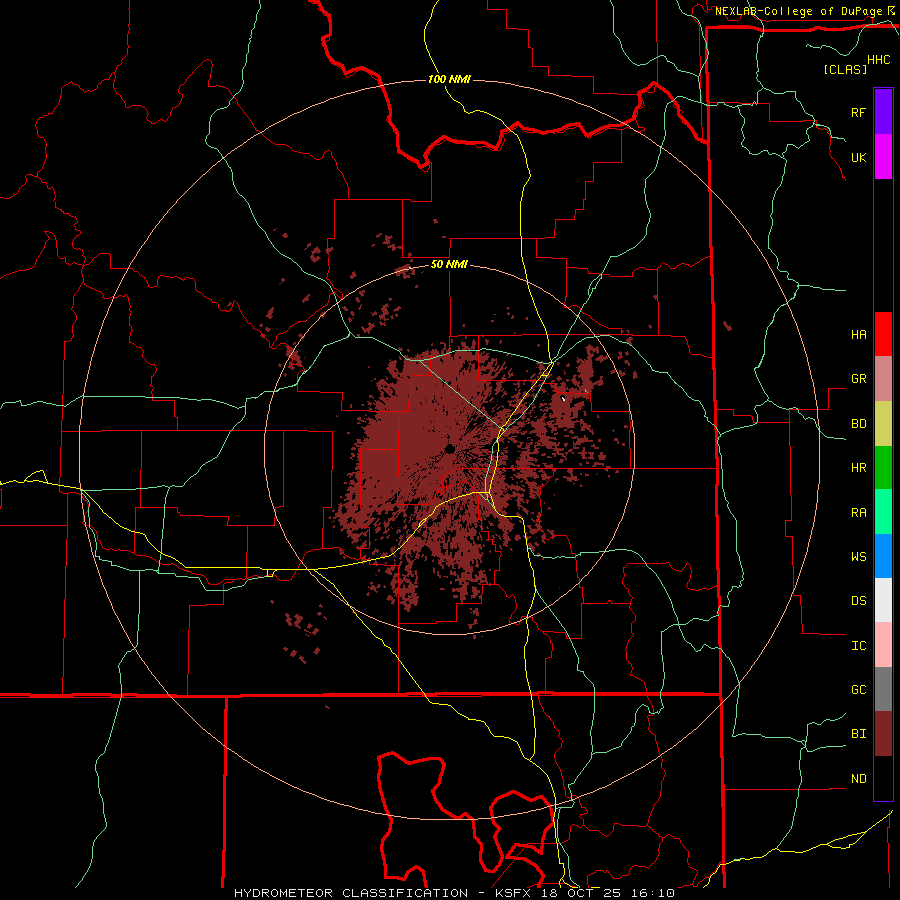Click the HYDROMETEOR CLASSIFICATION title text
The width and height of the screenshot is (900, 900).
click(351, 893)
